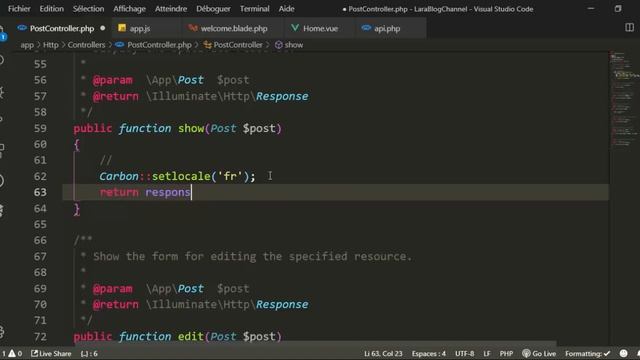Open the Aide menu
Image resolution: width=640 pixels, height=360 pixels.
pyautogui.click(x=286, y=9)
